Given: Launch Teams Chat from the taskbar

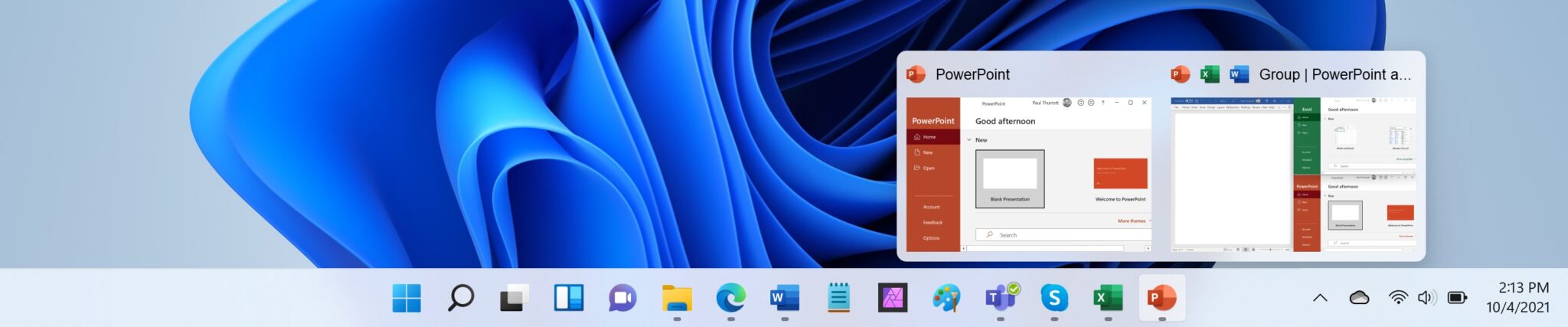Looking at the screenshot, I should tap(622, 298).
